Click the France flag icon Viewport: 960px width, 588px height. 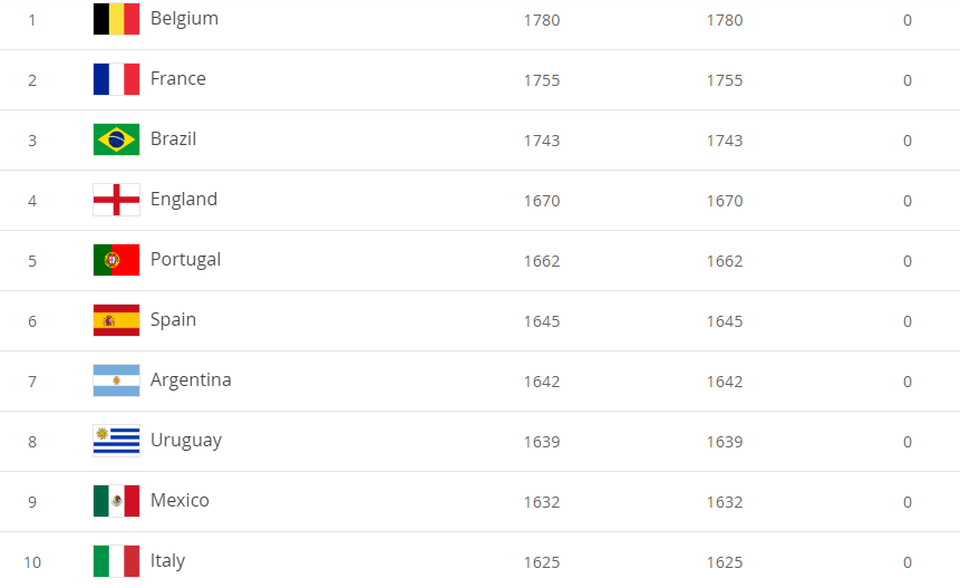tap(116, 79)
